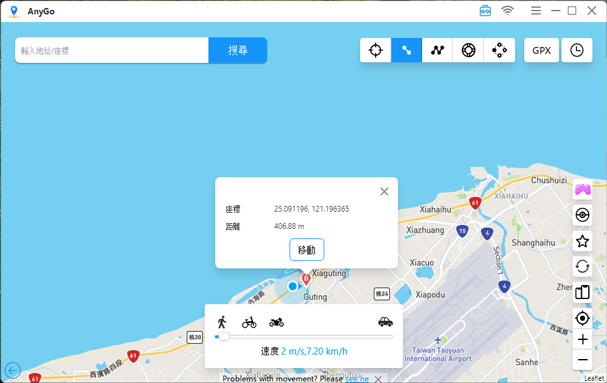Image resolution: width=607 pixels, height=383 pixels.
Task: Click the back arrow circle icon
Action: pos(12,371)
